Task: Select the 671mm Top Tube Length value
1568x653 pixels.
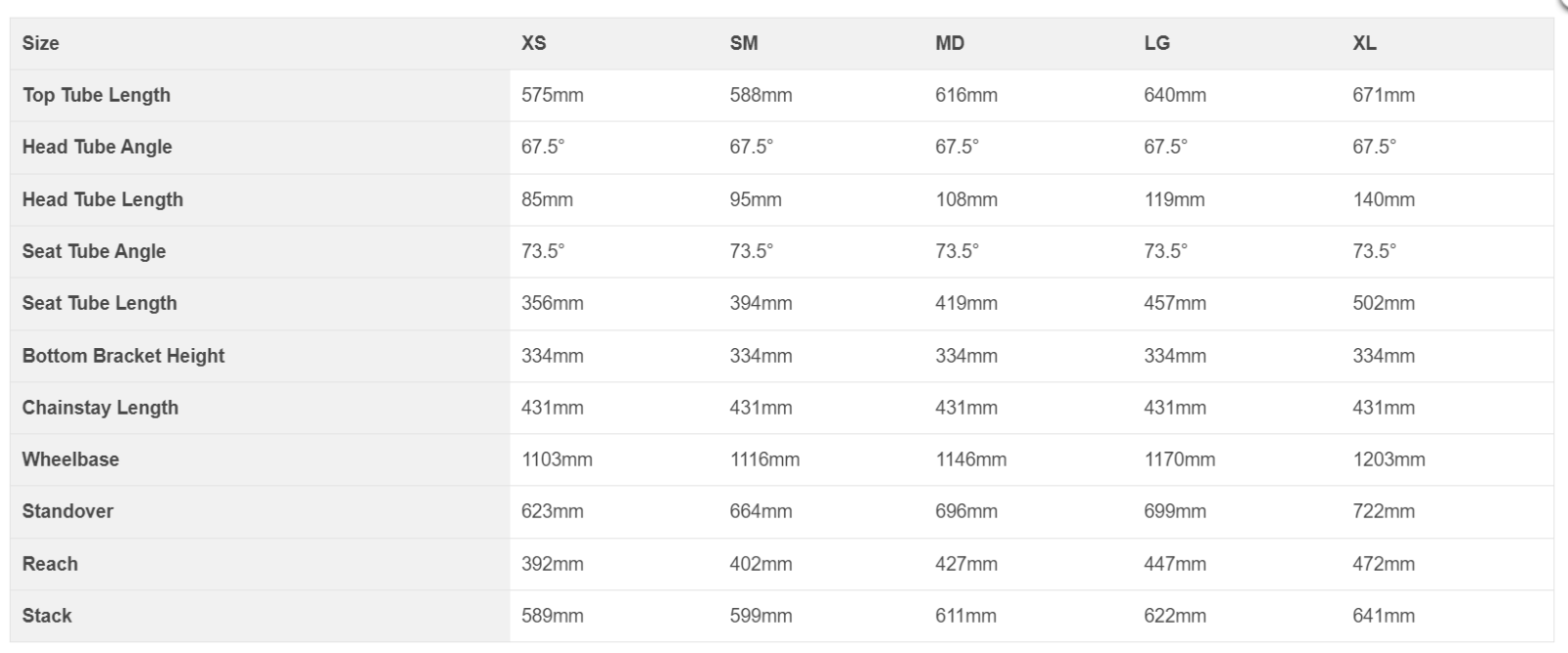Action: coord(1384,95)
